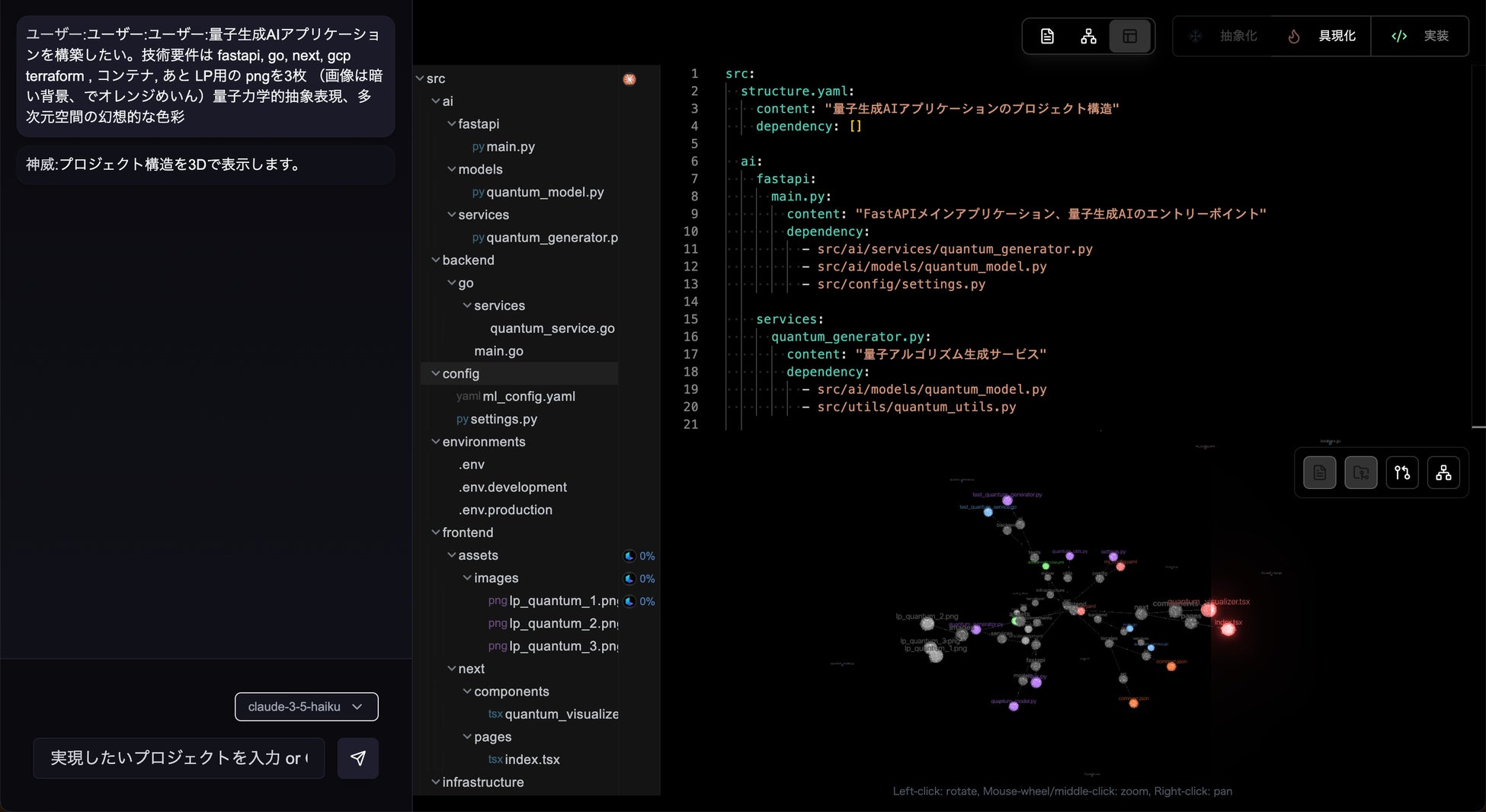1486x812 pixels.
Task: Select the 実装 mode tab
Action: (1420, 36)
